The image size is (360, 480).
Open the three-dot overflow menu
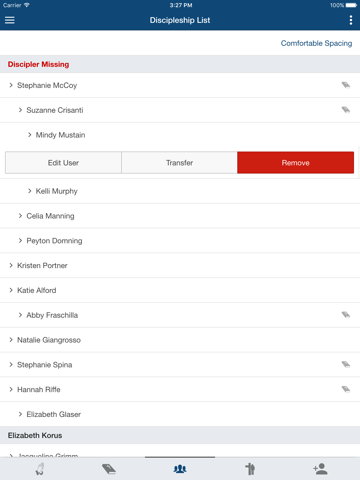[x=351, y=20]
